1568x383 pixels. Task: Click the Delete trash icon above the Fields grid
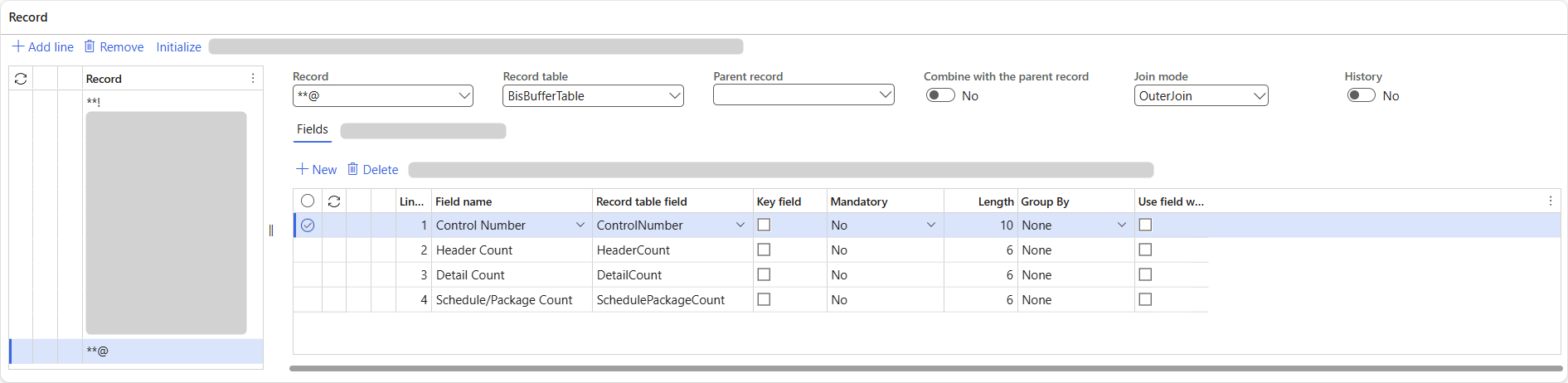coord(352,169)
